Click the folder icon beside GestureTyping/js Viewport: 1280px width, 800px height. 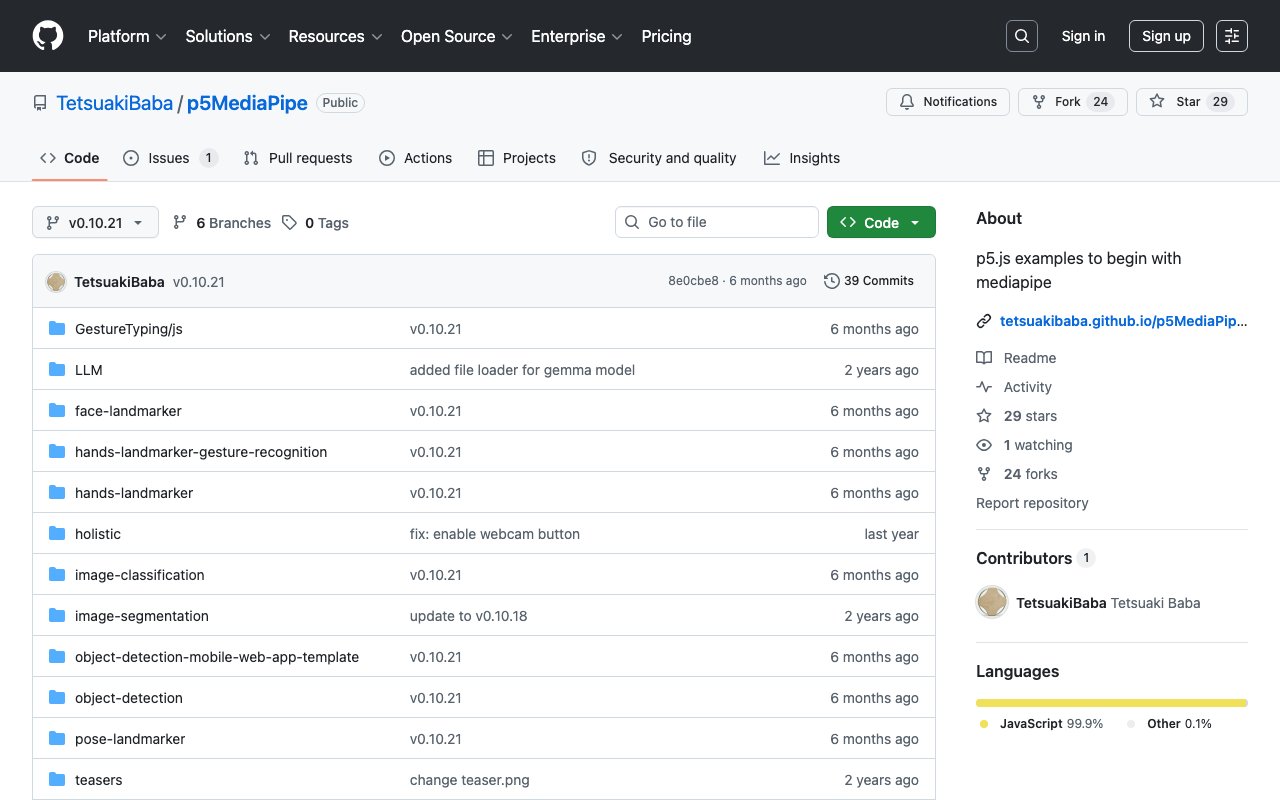coord(57,329)
